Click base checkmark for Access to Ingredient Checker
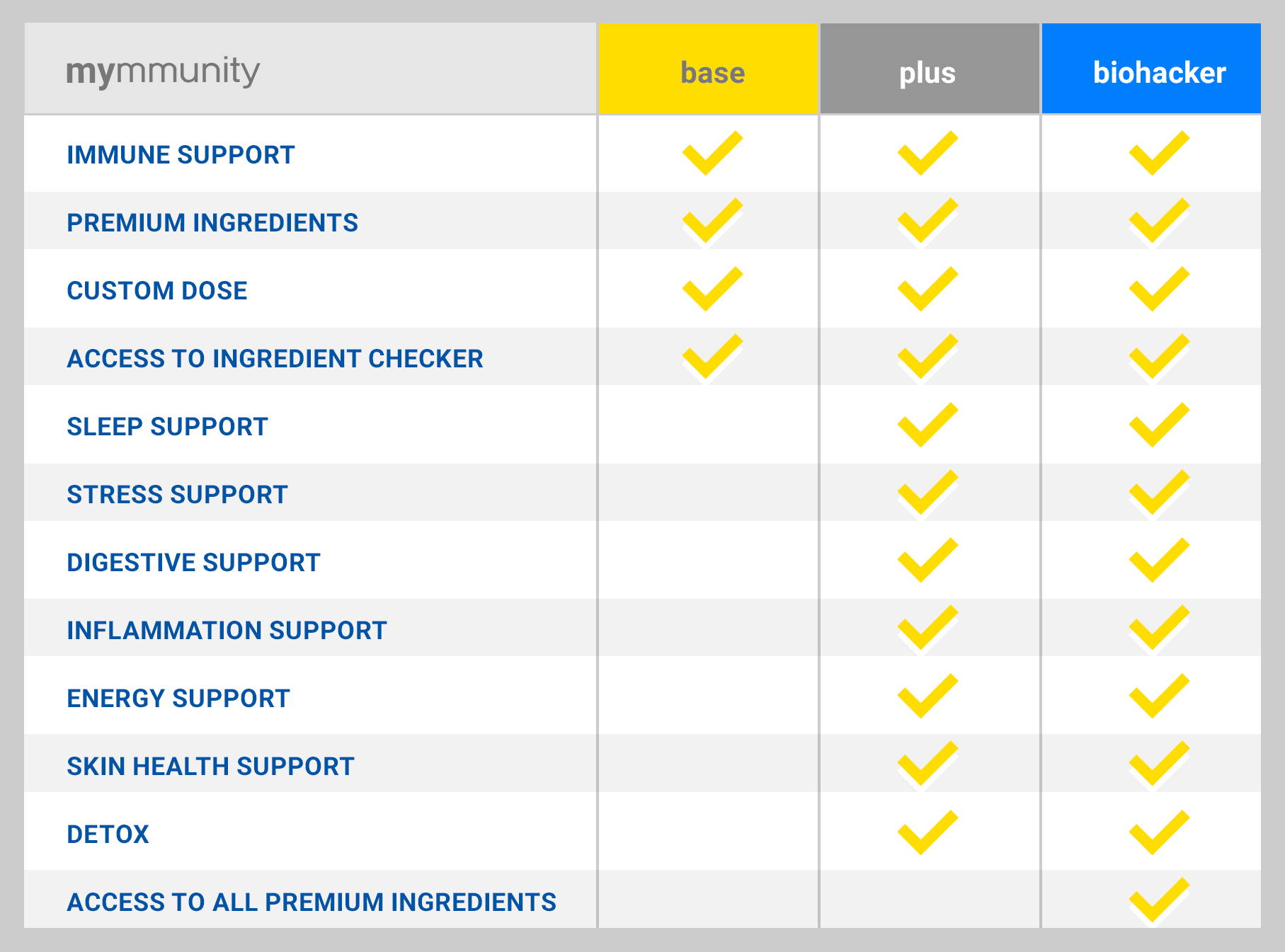The width and height of the screenshot is (1285, 952). [x=712, y=356]
